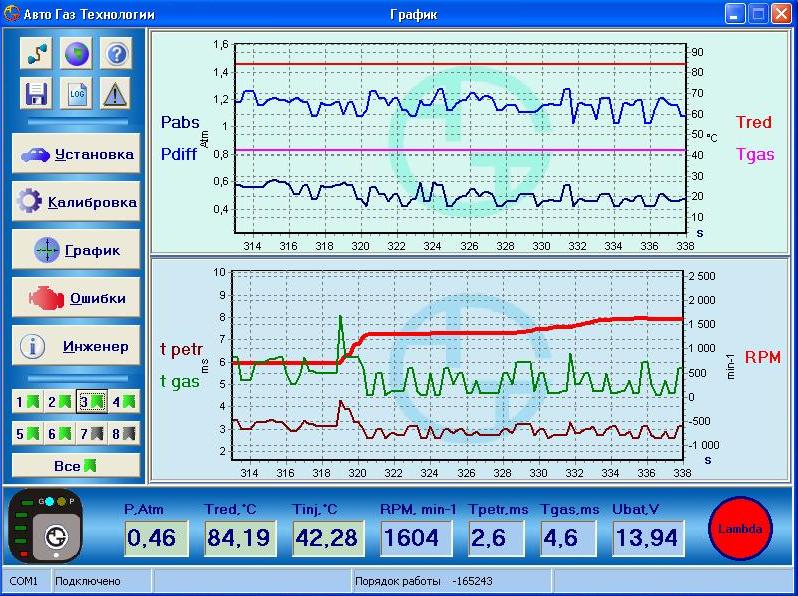Open the Ошибки errors section
This screenshot has width=798, height=596.
pyautogui.click(x=76, y=298)
